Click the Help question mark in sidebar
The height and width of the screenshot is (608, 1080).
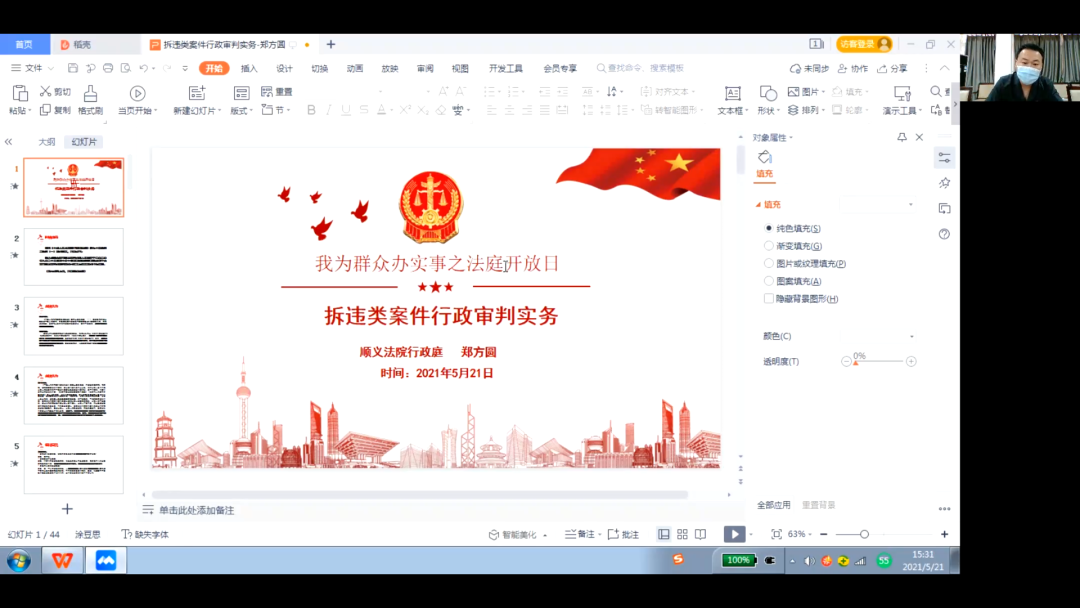point(944,234)
